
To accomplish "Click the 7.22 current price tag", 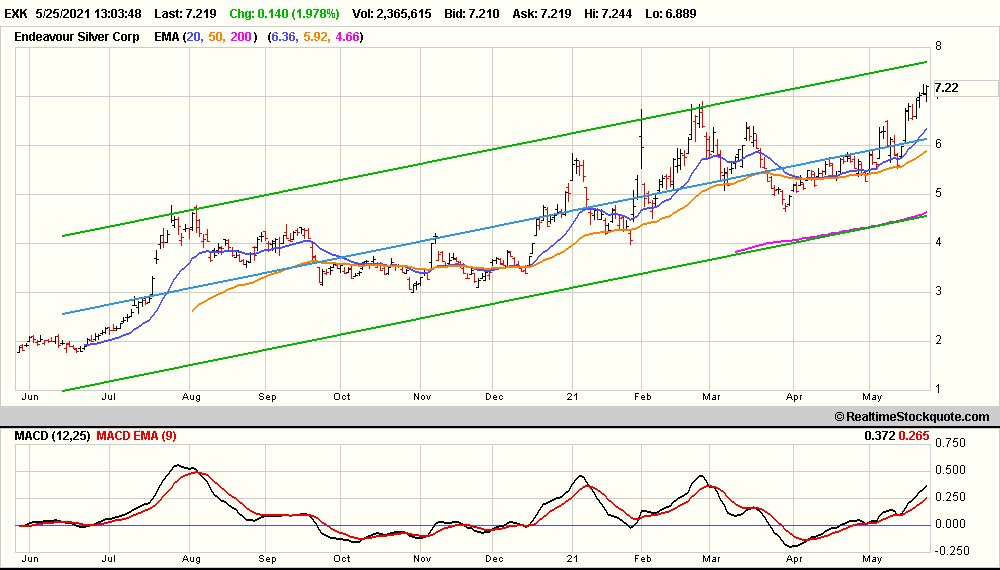I will pyautogui.click(x=946, y=88).
